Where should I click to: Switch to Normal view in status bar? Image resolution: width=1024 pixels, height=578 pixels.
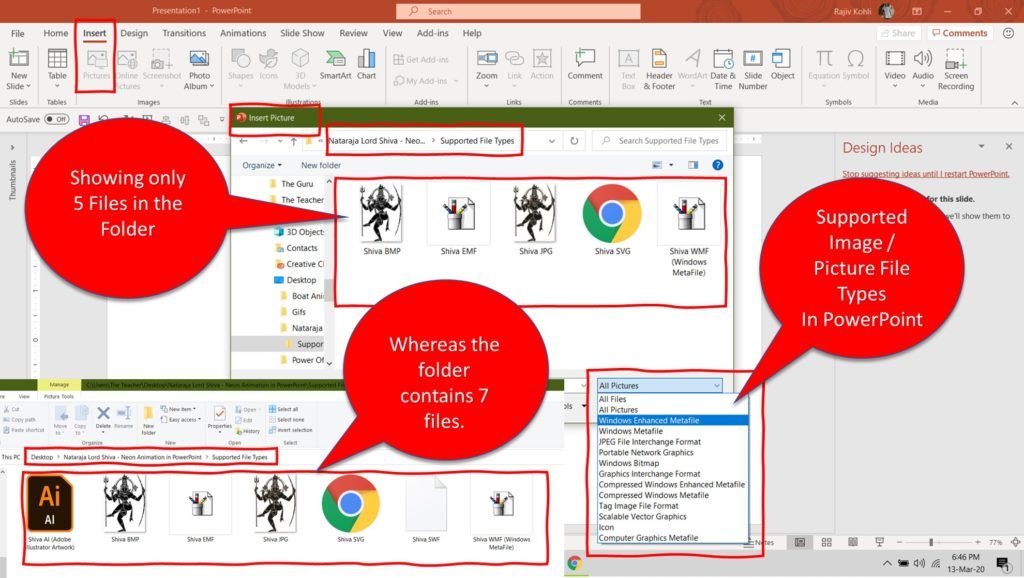pos(799,542)
